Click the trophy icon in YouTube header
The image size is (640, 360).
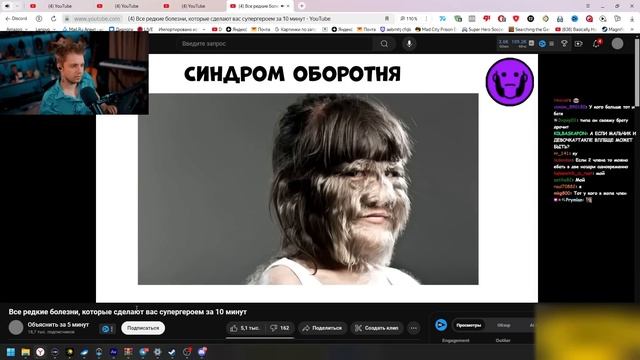(x=564, y=43)
